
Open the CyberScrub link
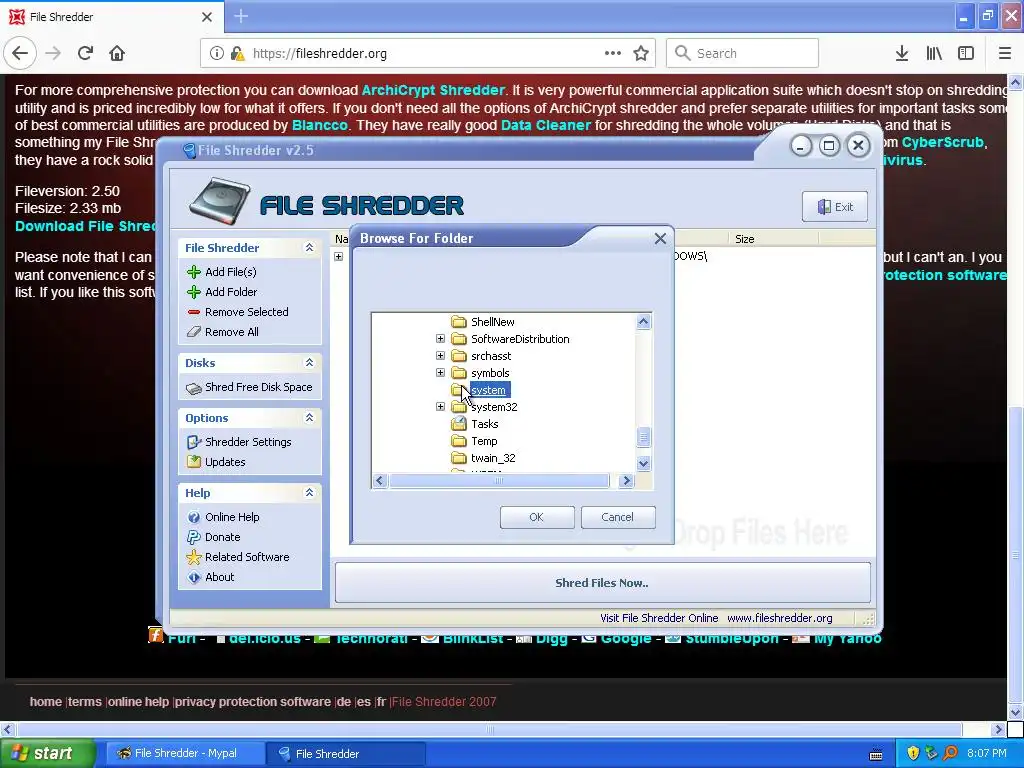point(942,142)
